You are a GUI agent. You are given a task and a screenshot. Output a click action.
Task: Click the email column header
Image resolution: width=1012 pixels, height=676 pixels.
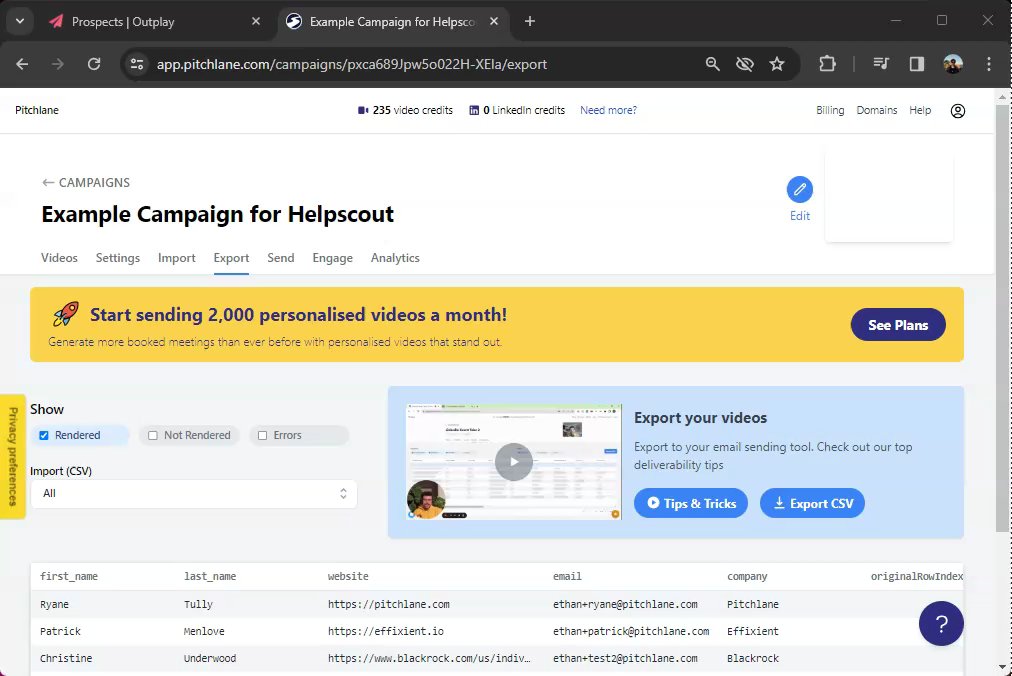(567, 576)
